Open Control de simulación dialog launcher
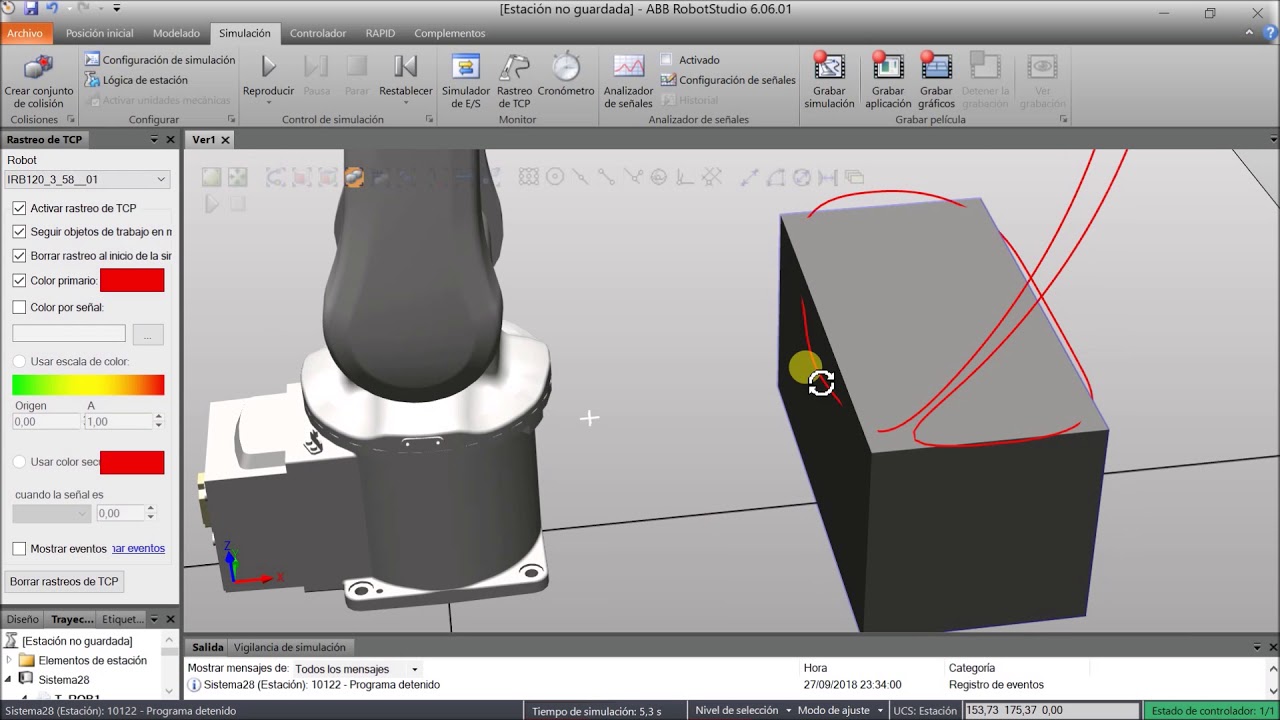The image size is (1280, 720). coord(429,119)
